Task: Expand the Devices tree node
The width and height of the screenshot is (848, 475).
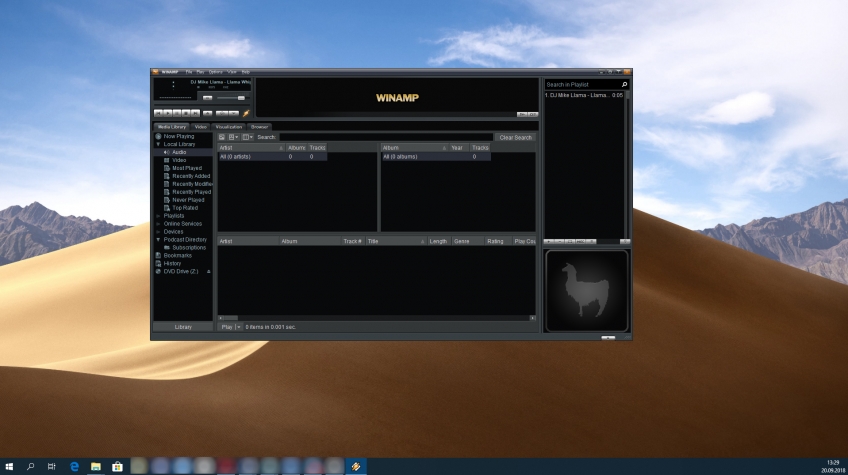Action: click(158, 232)
